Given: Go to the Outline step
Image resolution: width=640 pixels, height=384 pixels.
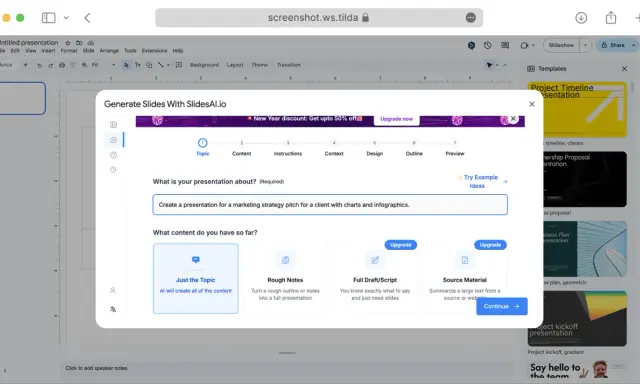Looking at the screenshot, I should (414, 148).
